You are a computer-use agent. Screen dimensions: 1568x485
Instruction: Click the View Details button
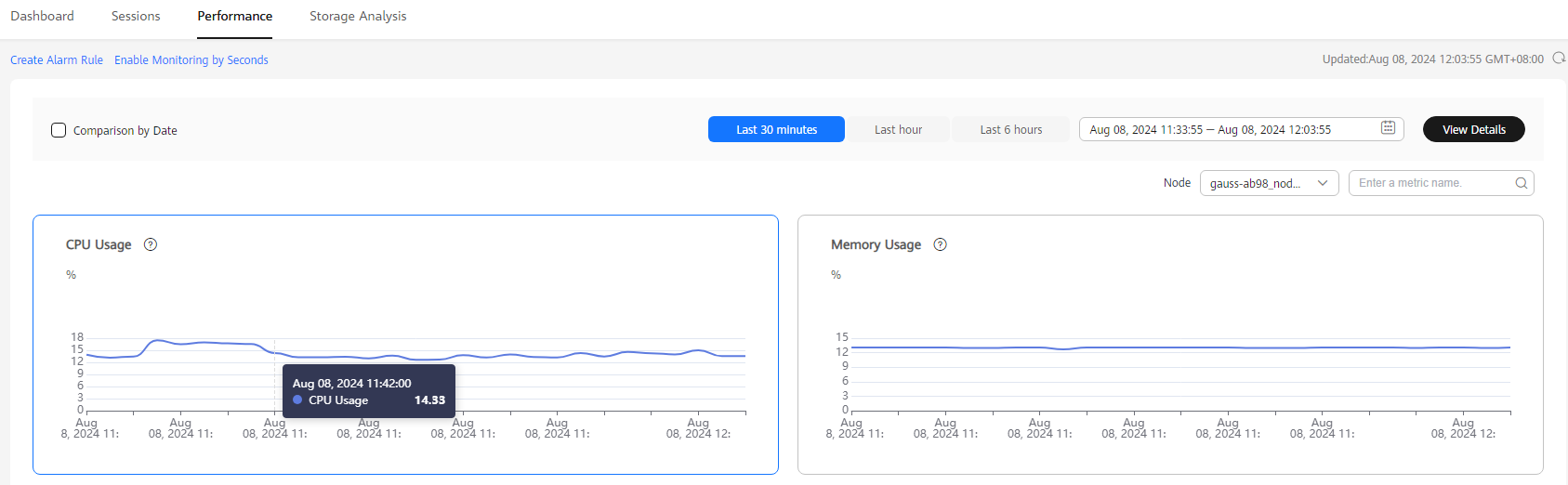[x=1474, y=129]
